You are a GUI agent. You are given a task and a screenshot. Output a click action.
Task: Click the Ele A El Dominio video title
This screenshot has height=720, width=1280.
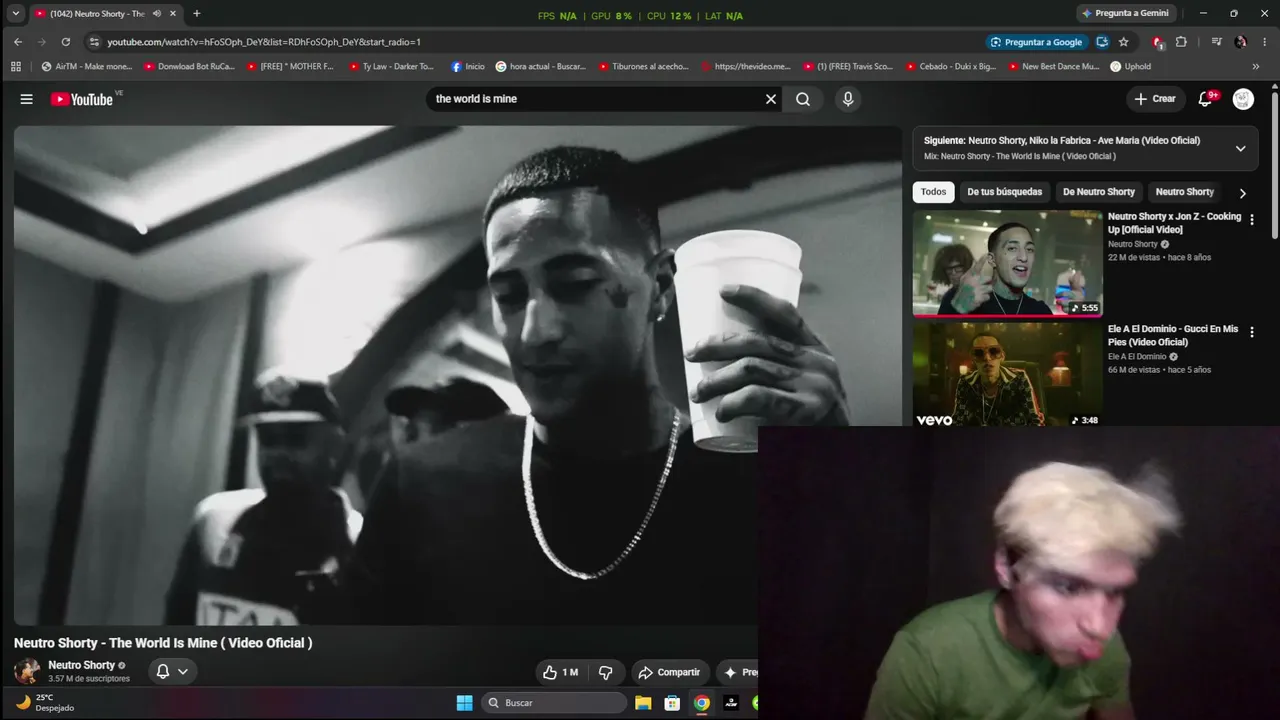coord(1173,335)
